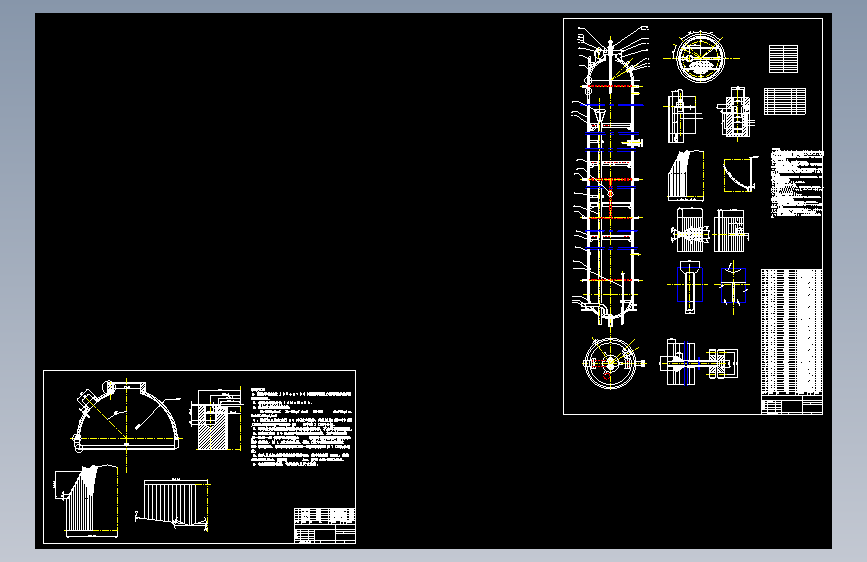867x562 pixels.
Task: Click the large parts list table in right sheet
Action: [x=791, y=332]
